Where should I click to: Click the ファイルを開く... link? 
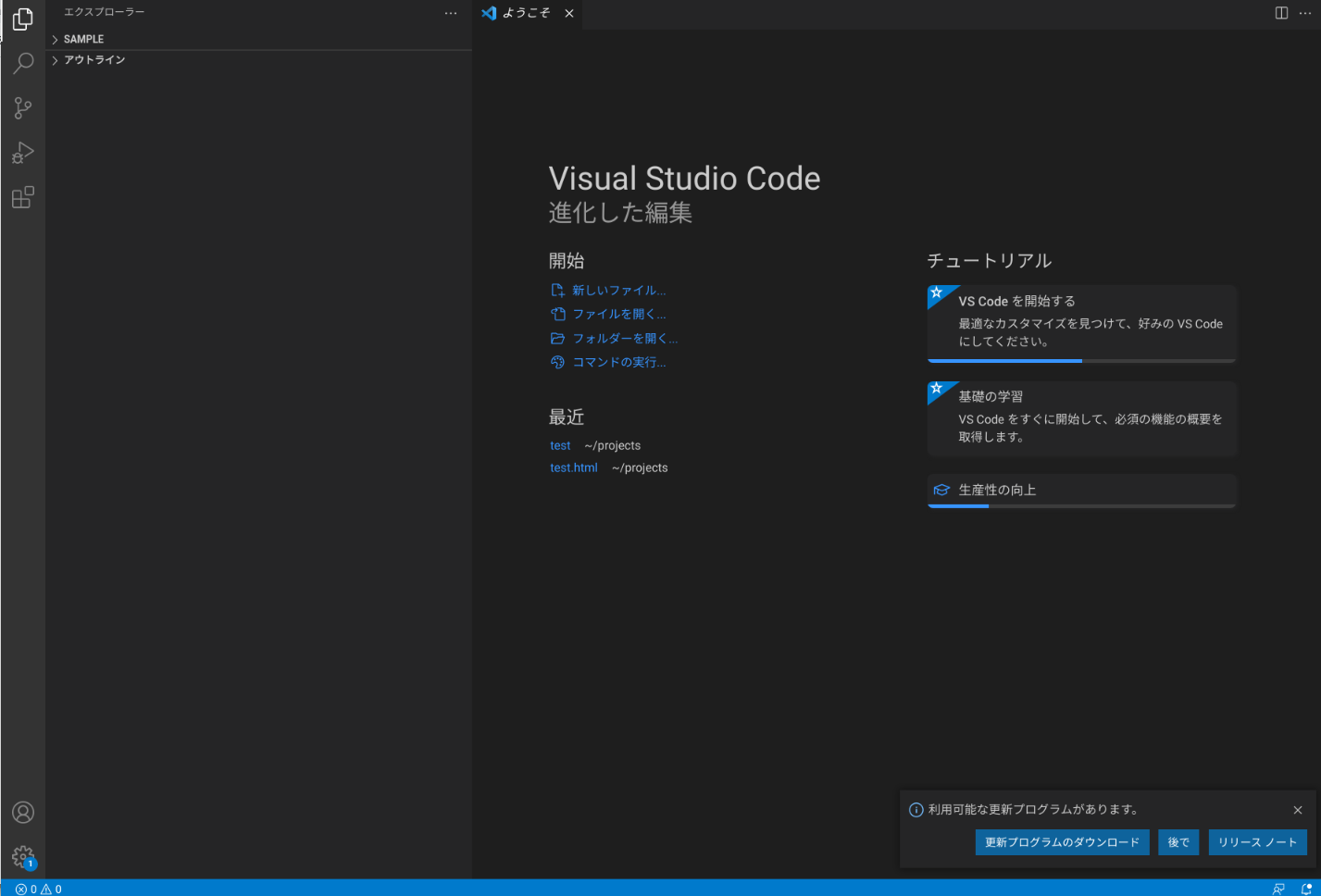click(618, 314)
